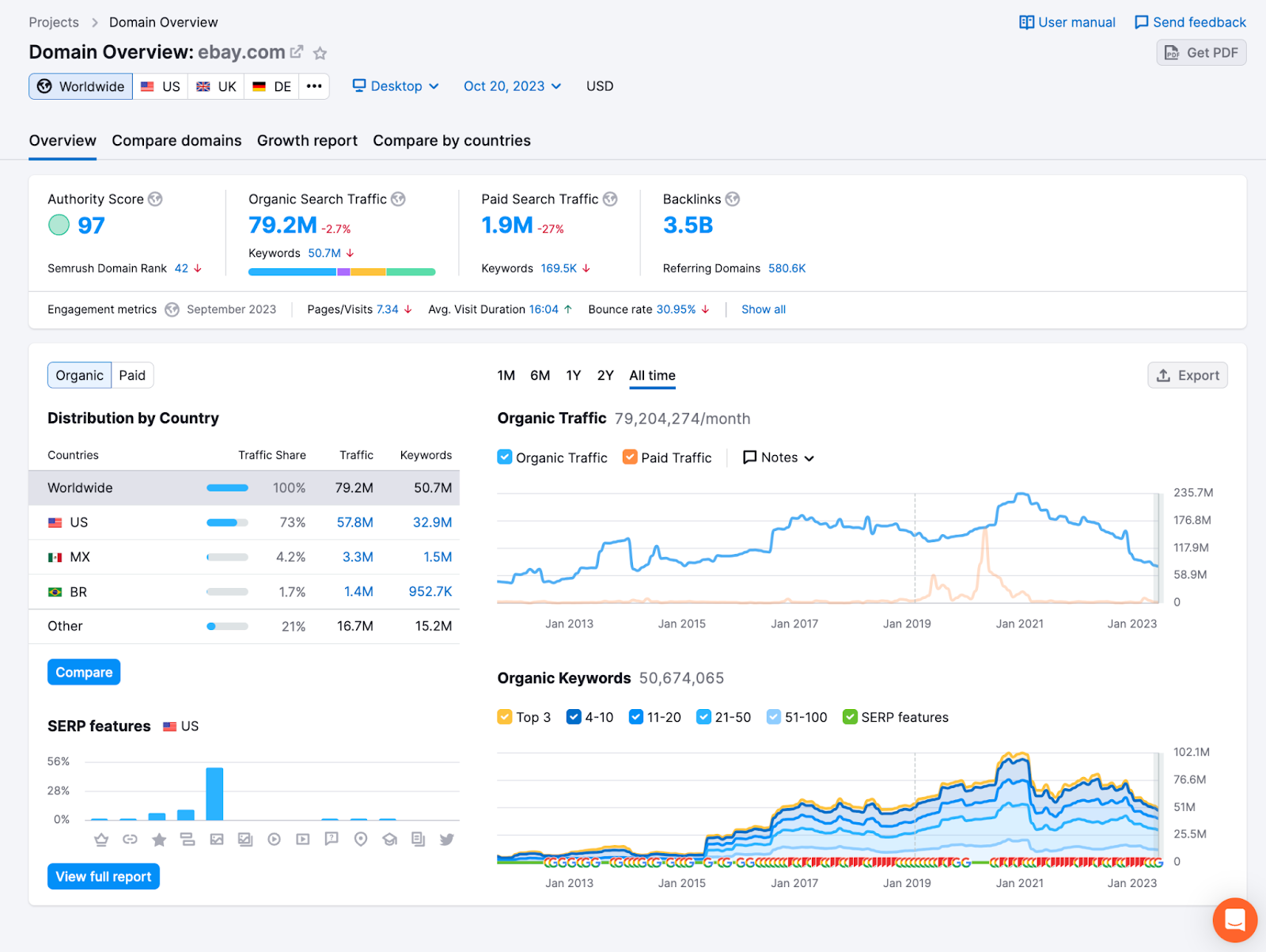Viewport: 1266px width, 952px height.
Task: Open the Desktop device dropdown
Action: click(x=396, y=86)
